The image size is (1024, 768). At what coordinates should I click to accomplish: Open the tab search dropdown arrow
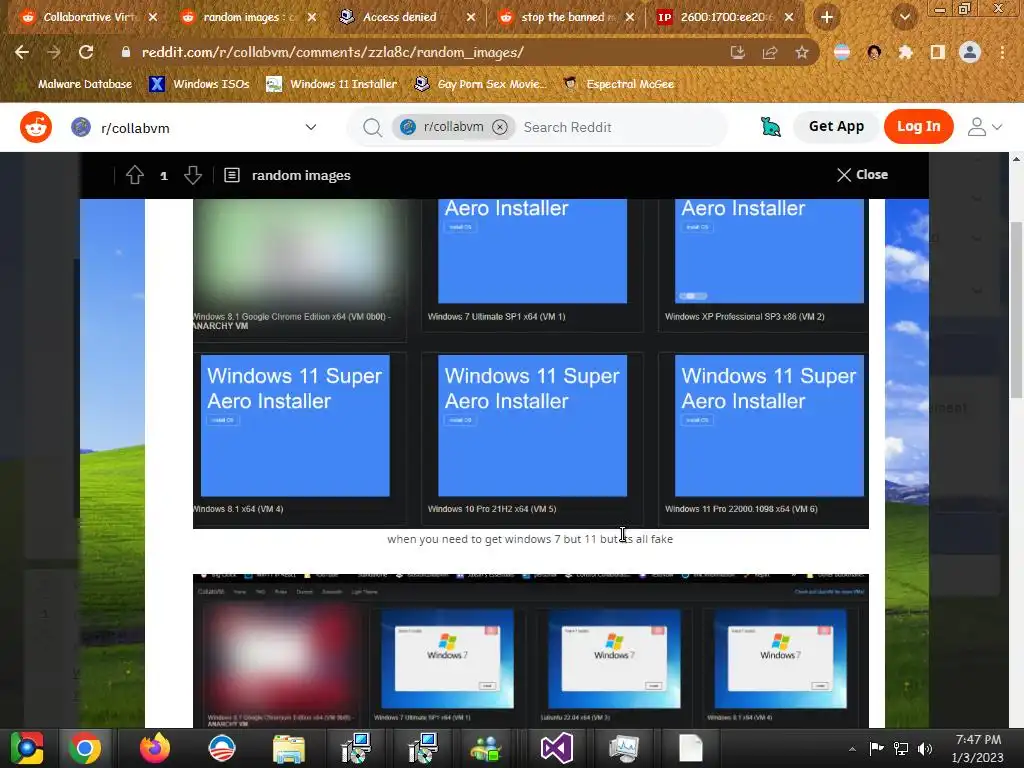(905, 17)
